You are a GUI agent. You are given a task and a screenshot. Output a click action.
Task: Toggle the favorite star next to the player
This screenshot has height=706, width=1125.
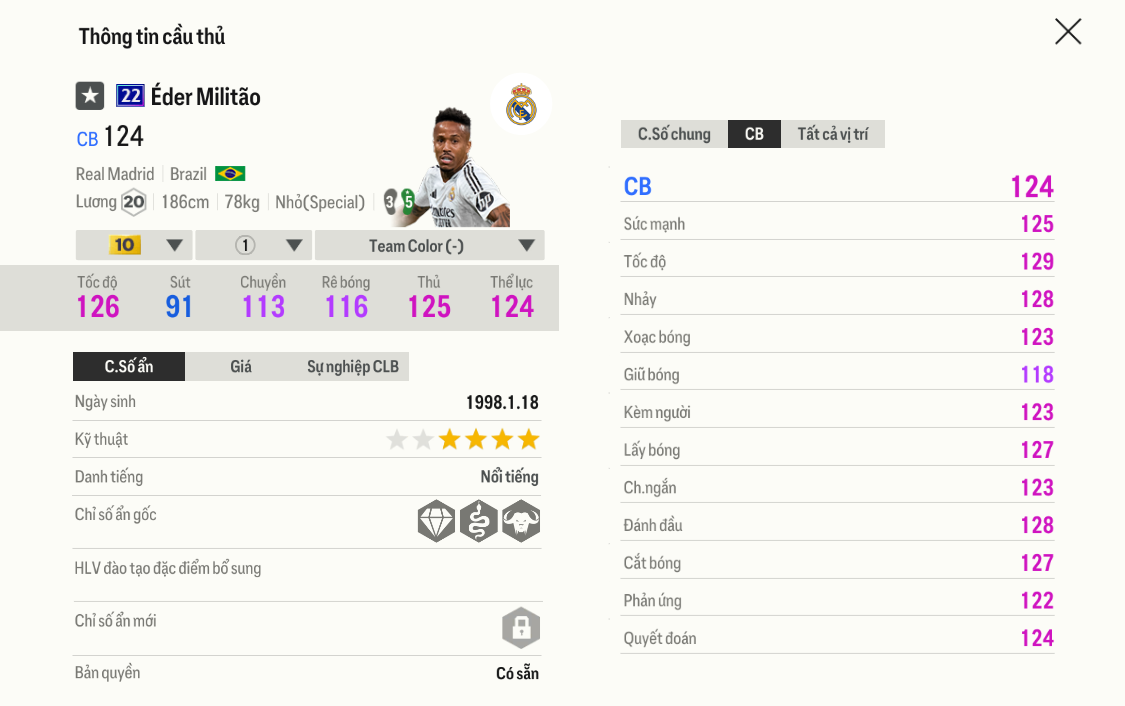(89, 96)
